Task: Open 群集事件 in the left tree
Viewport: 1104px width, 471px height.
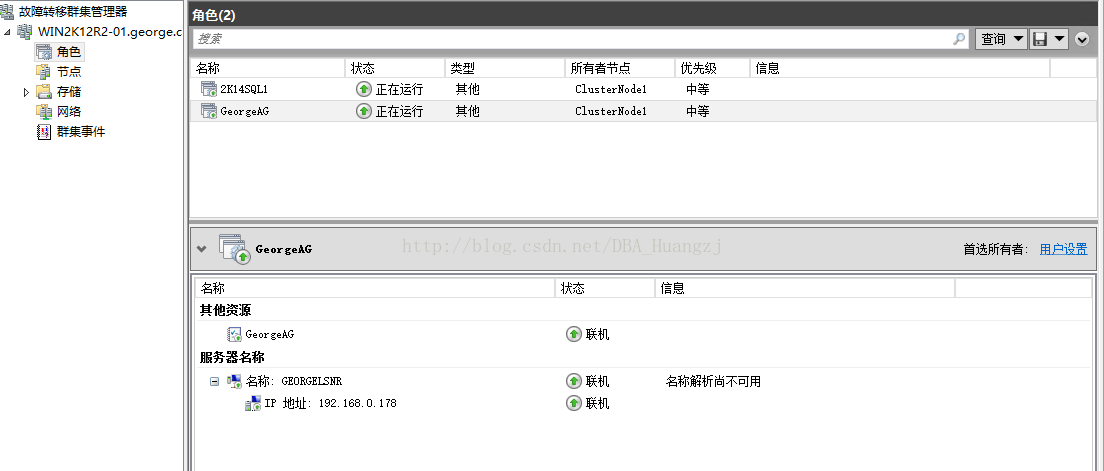Action: (x=81, y=132)
